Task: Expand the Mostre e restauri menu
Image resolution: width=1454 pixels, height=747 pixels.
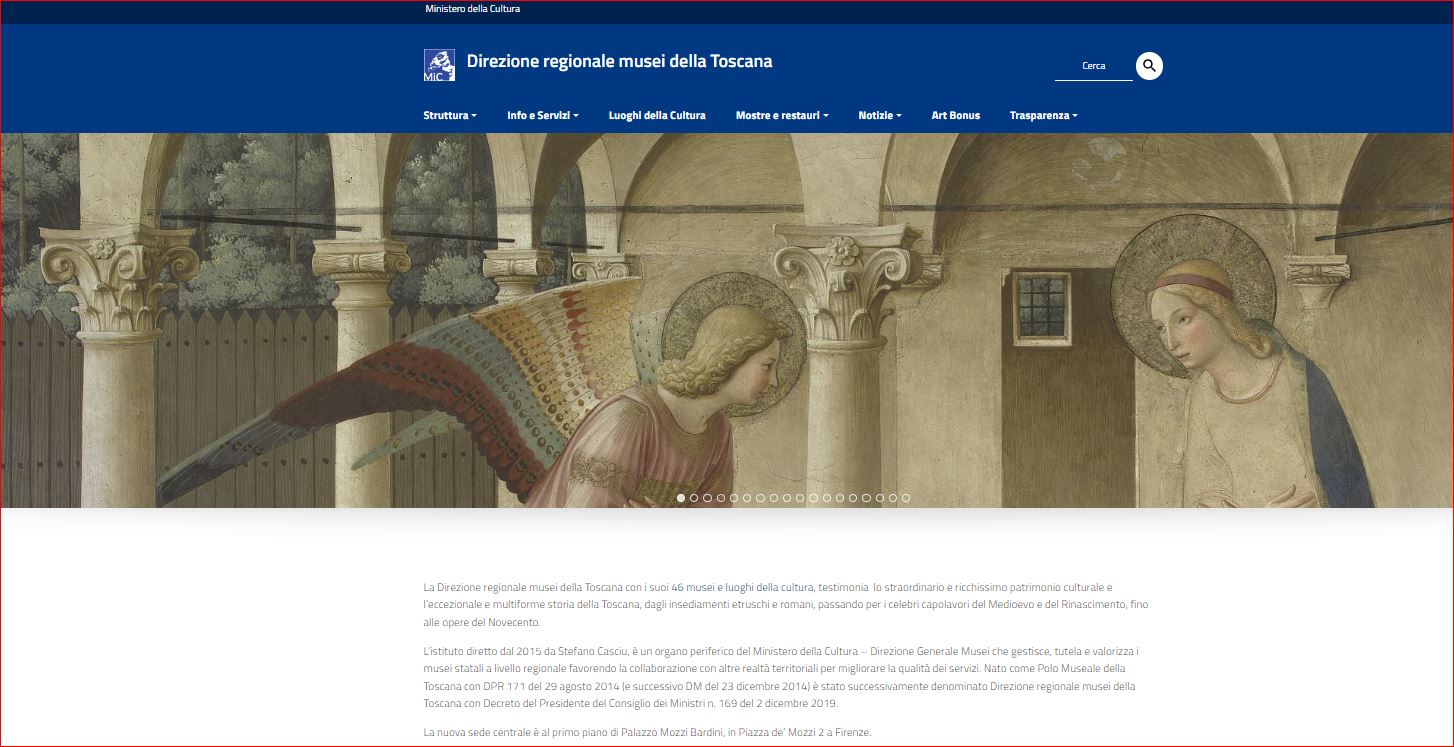Action: [781, 115]
